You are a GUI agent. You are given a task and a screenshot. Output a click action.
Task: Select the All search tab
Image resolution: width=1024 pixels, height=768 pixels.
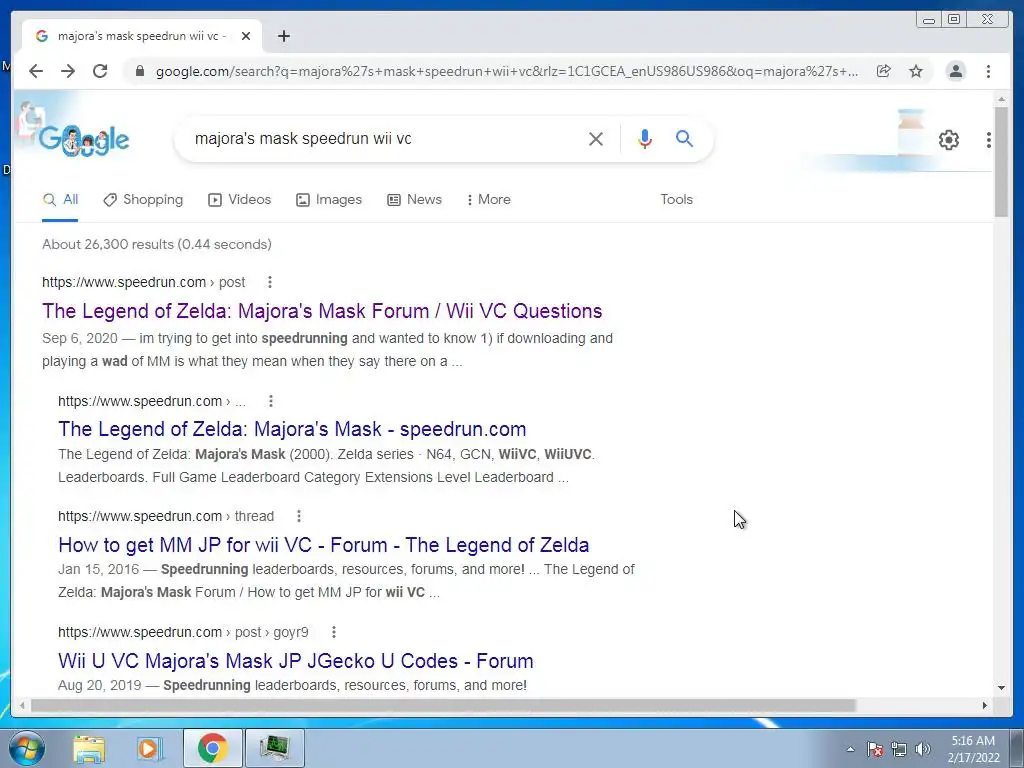pos(60,200)
